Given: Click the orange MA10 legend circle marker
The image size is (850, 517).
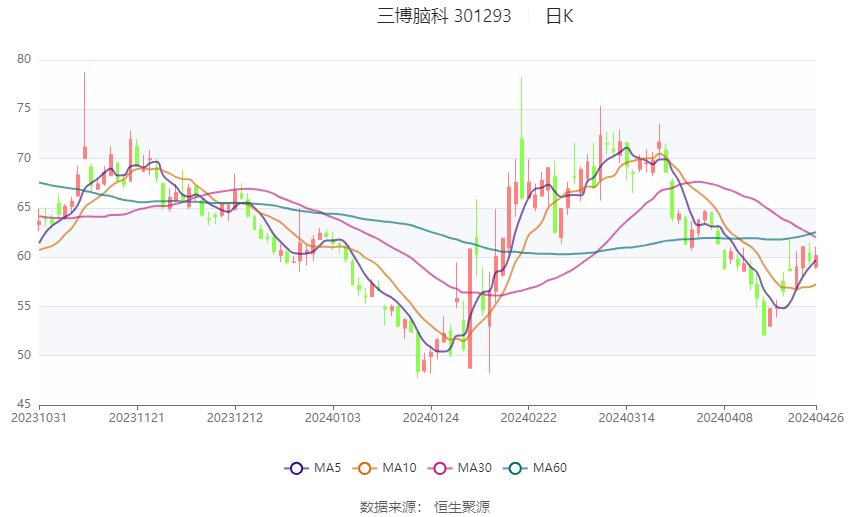Looking at the screenshot, I should tap(365, 468).
